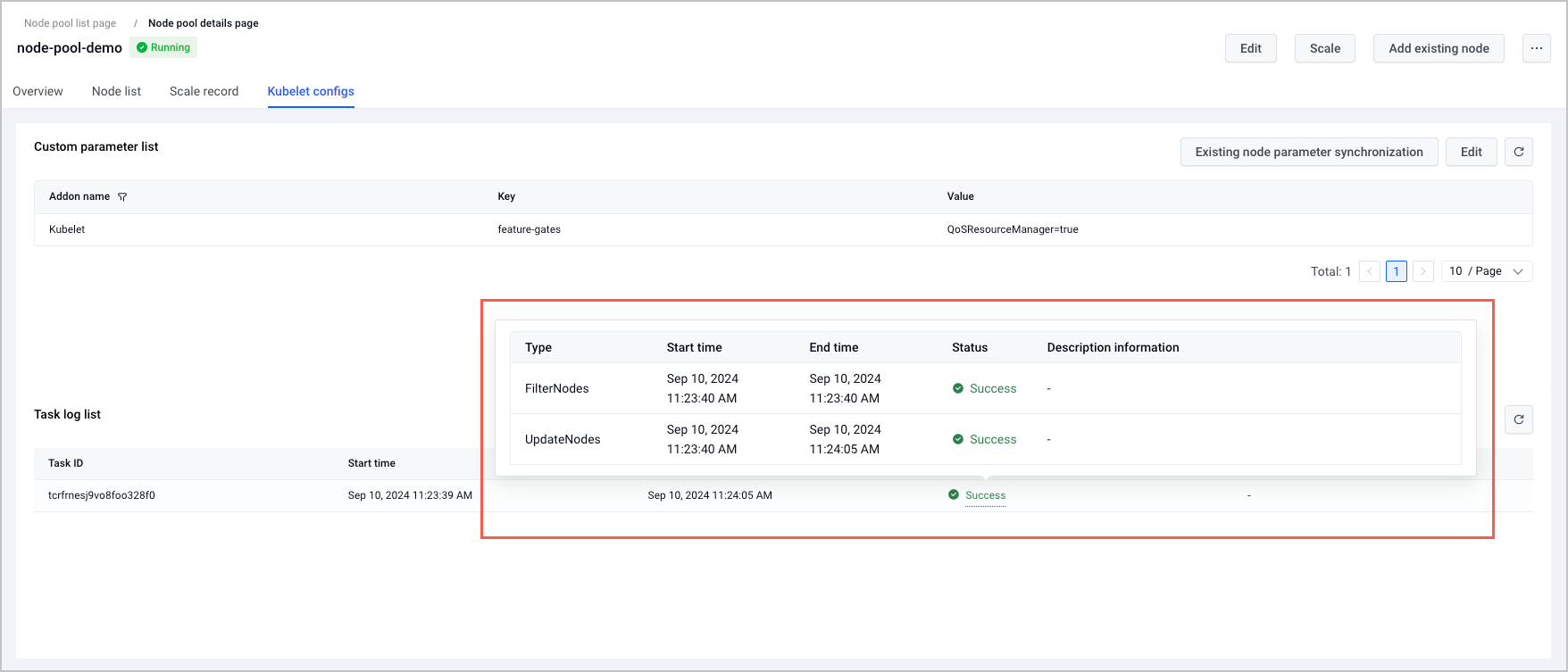Click the Kubelet addon name cell
Viewport: 1568px width, 672px height.
(x=67, y=229)
